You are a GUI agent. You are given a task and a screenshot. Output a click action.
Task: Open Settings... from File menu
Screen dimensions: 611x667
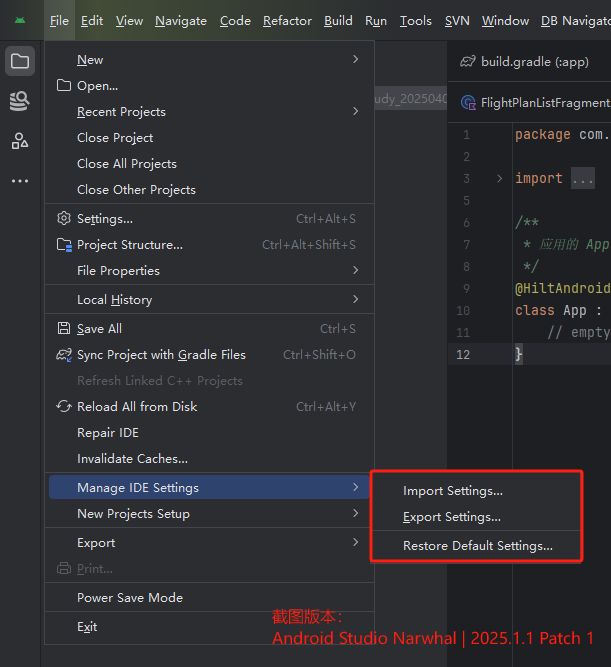209,219
